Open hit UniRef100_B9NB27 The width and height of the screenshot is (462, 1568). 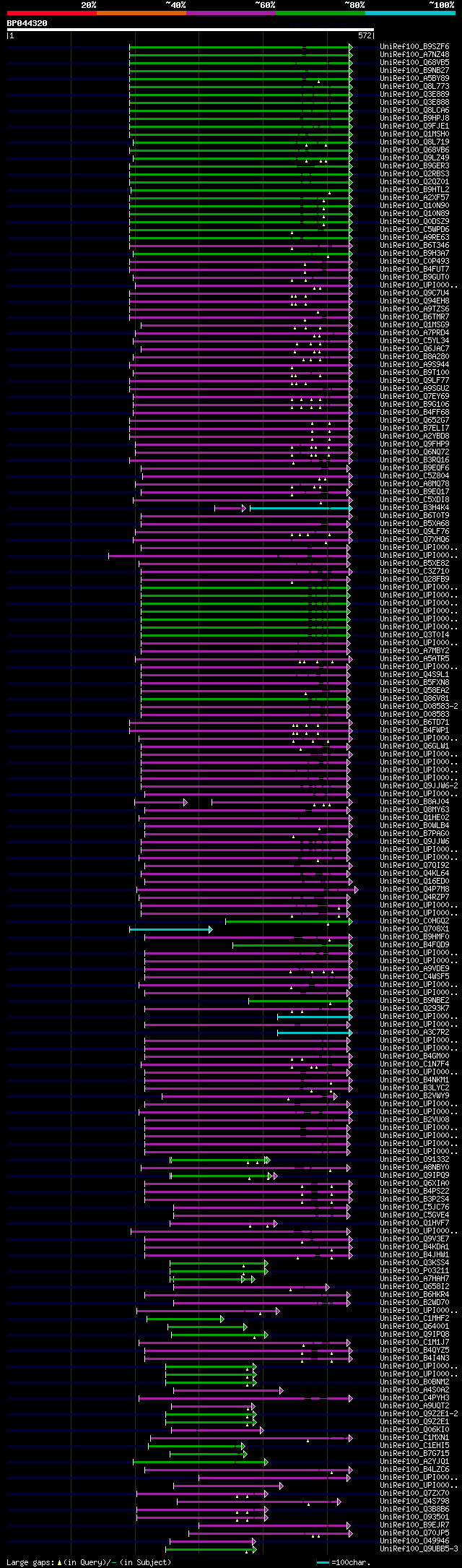tap(414, 71)
